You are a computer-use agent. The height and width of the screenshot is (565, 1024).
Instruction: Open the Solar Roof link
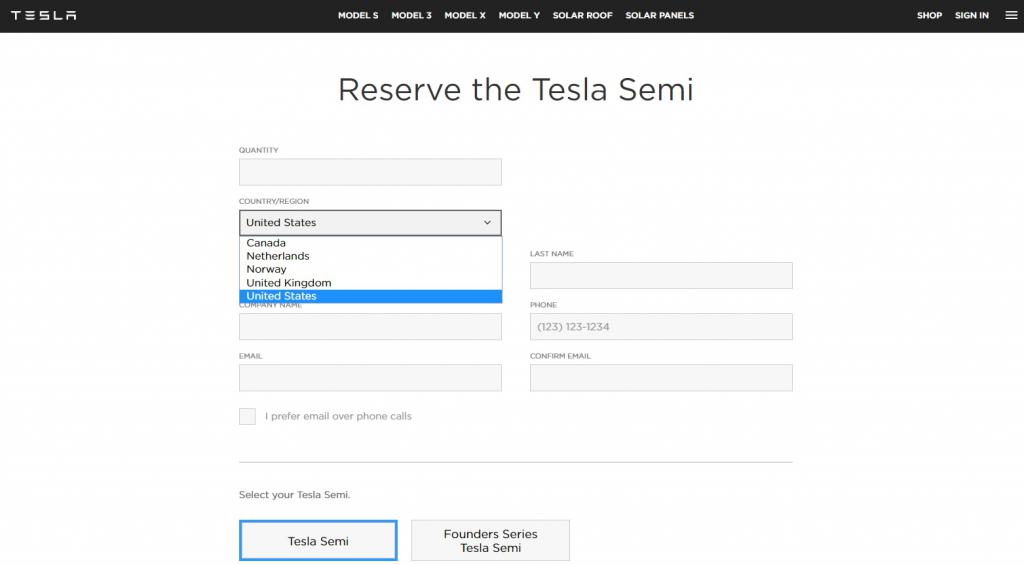[x=582, y=16]
